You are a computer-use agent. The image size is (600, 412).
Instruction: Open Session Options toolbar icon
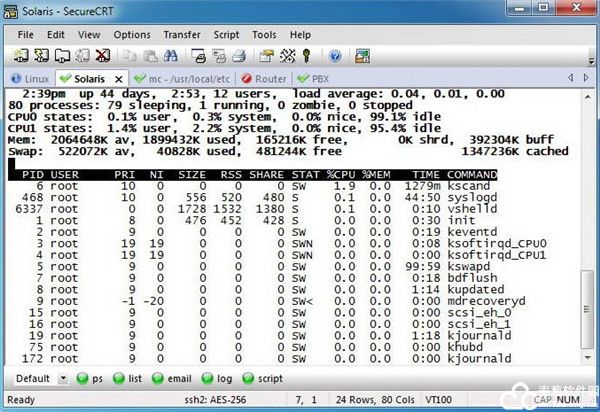tap(267, 57)
